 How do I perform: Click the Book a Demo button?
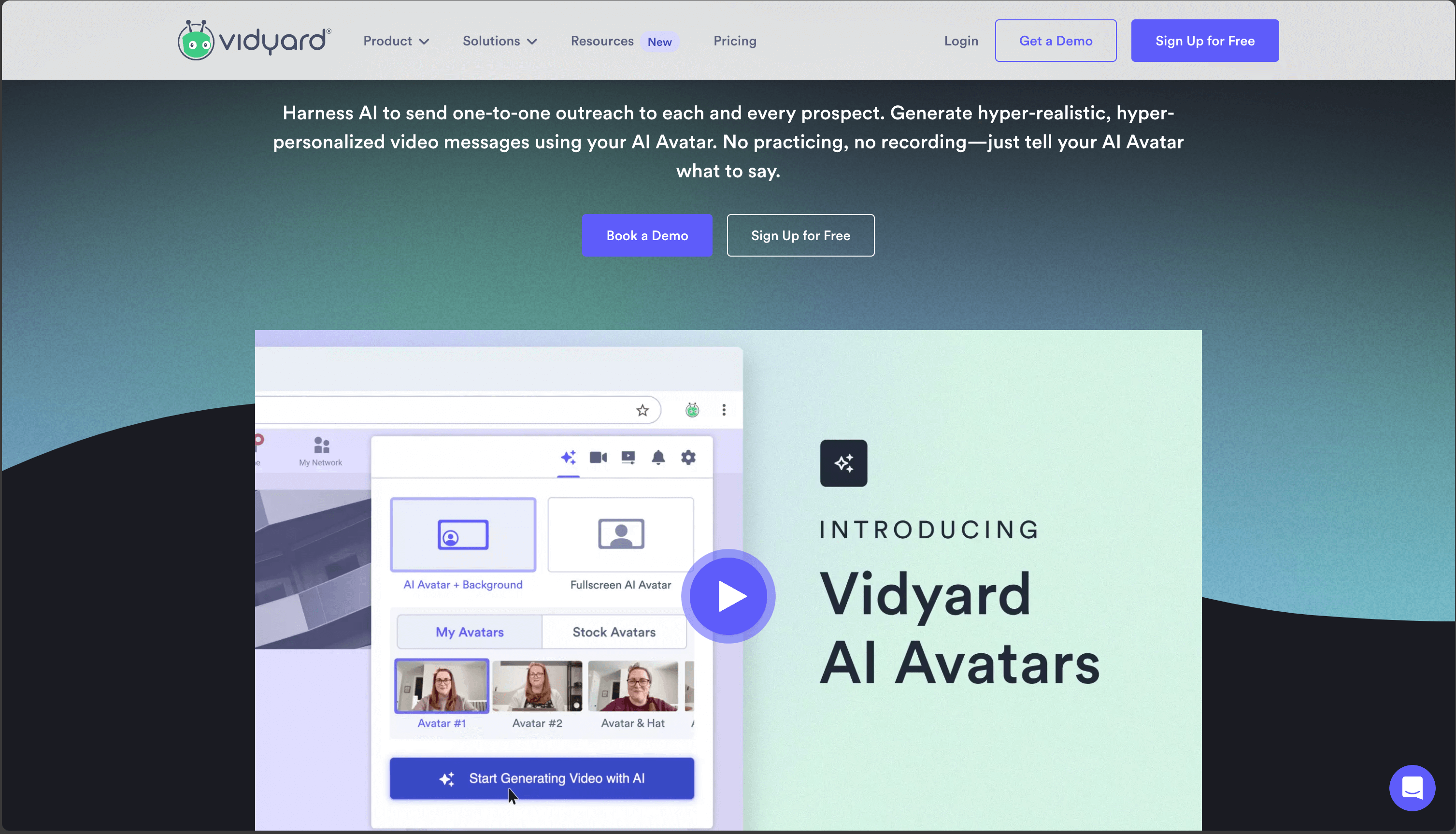(x=647, y=235)
